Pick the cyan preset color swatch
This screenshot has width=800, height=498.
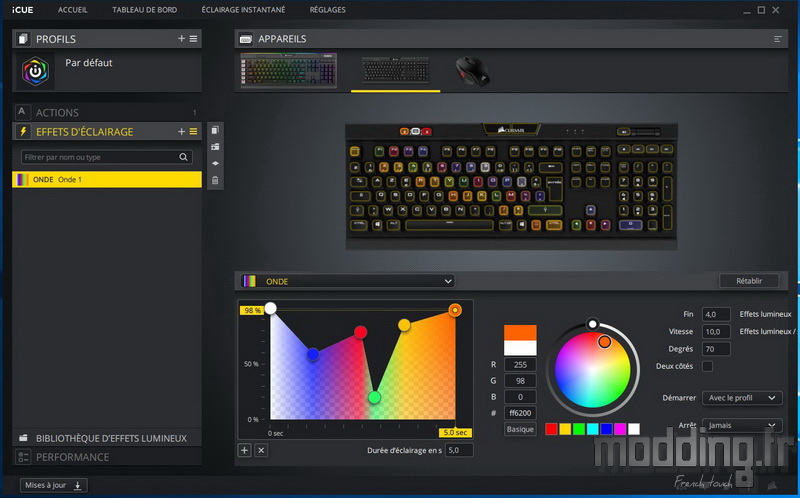click(x=592, y=429)
